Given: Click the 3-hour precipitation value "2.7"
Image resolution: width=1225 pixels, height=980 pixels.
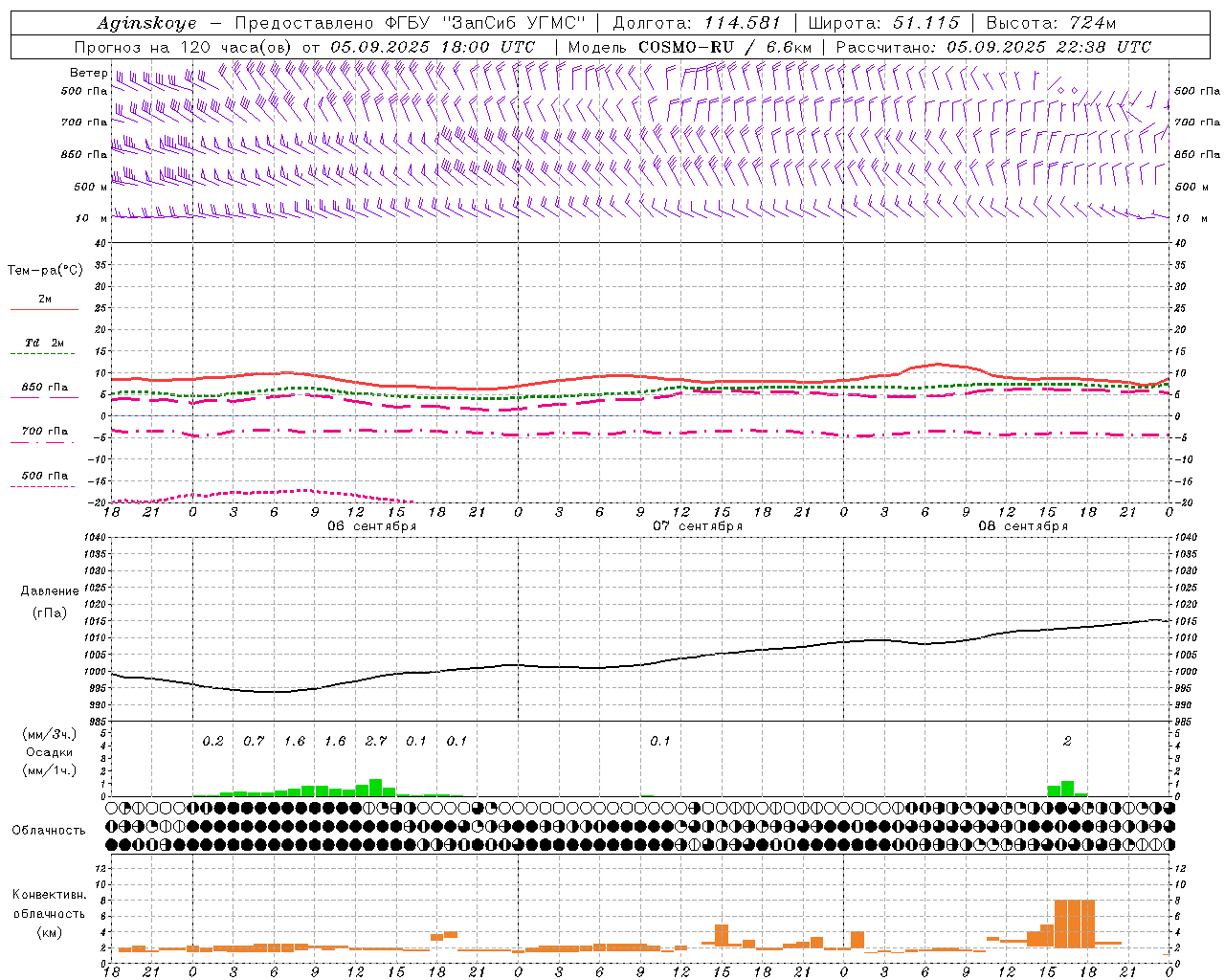Looking at the screenshot, I should [x=376, y=741].
